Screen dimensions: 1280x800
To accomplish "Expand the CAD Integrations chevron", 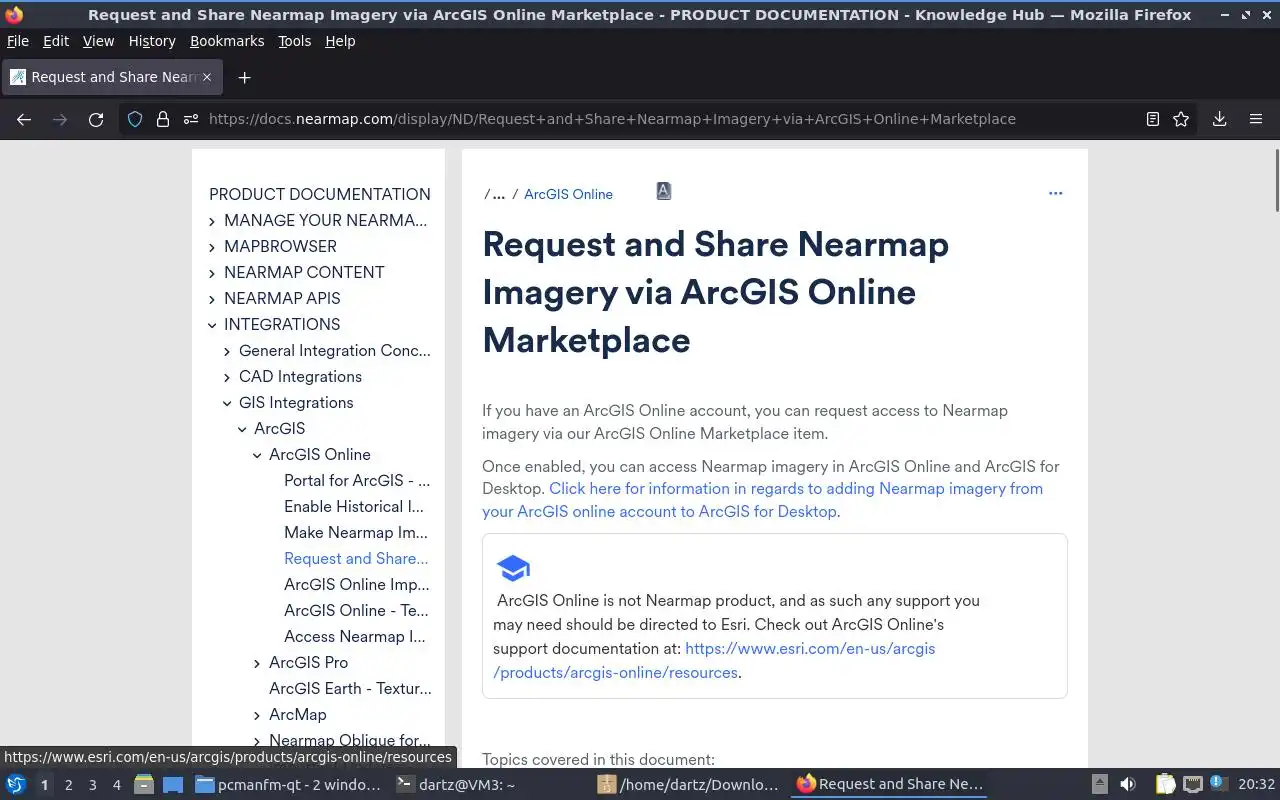I will [227, 377].
